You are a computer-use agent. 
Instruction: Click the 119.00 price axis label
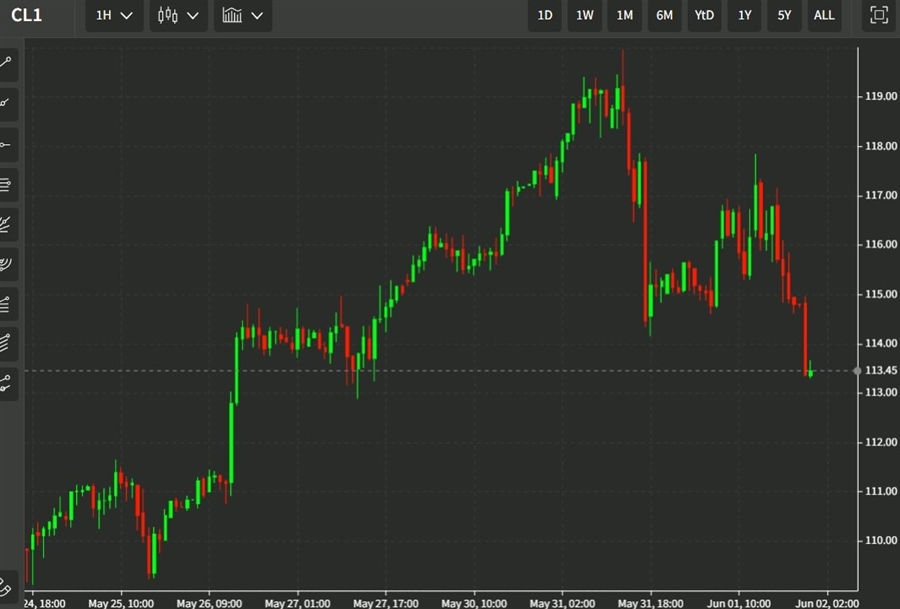tap(880, 96)
